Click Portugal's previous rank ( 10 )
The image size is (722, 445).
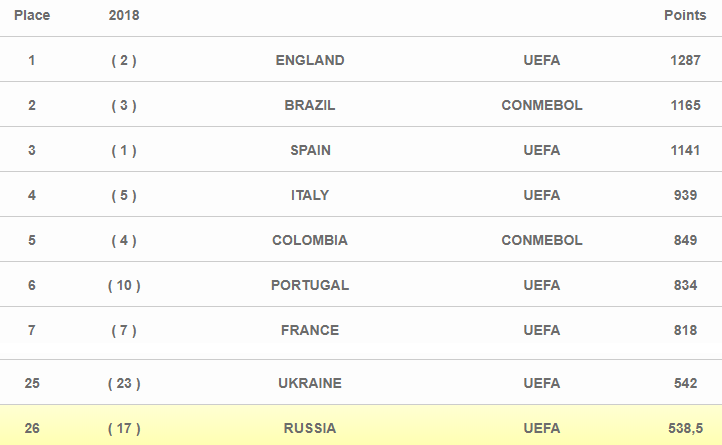click(x=124, y=285)
